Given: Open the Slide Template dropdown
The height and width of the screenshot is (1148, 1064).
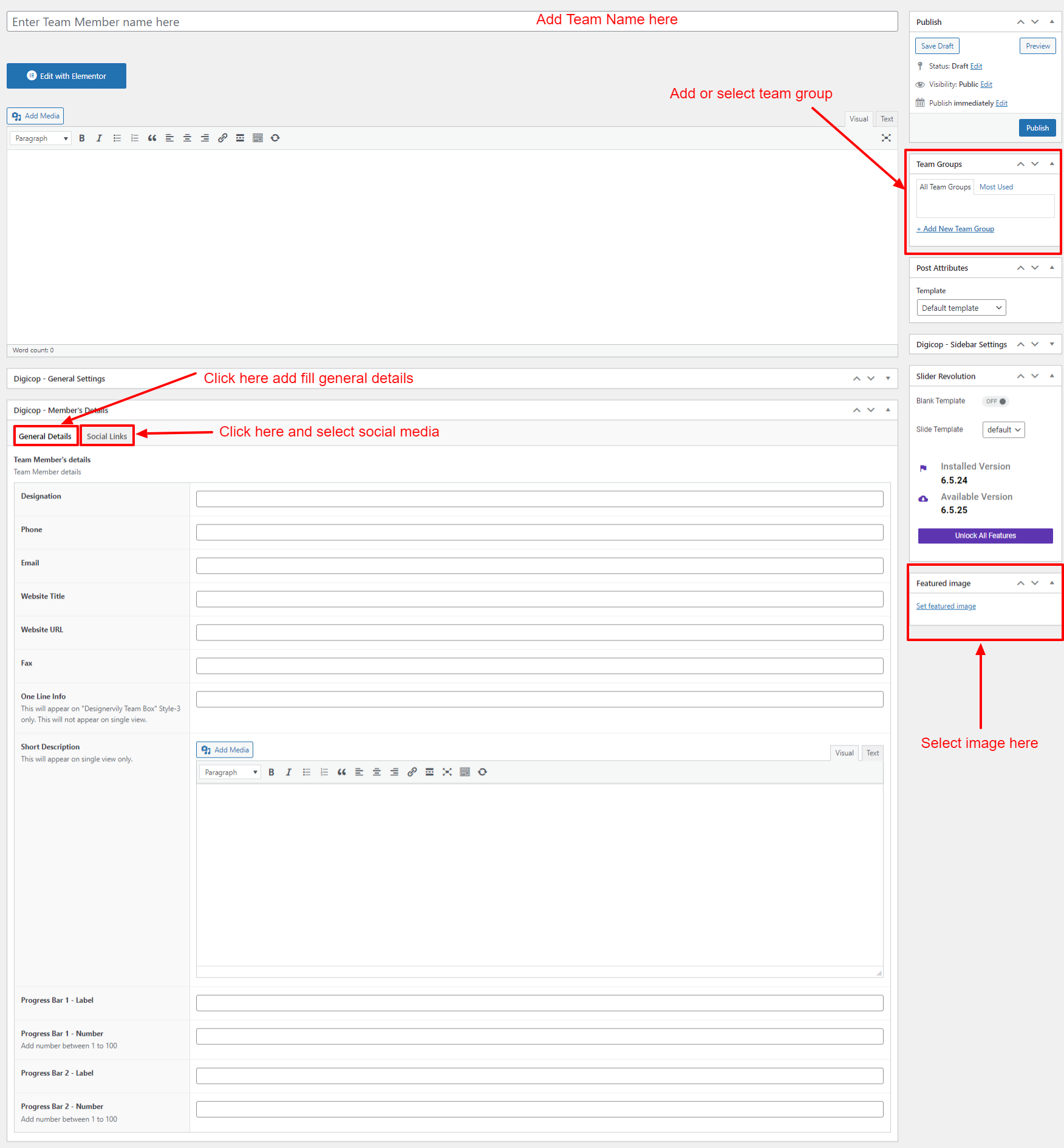Looking at the screenshot, I should (1003, 430).
